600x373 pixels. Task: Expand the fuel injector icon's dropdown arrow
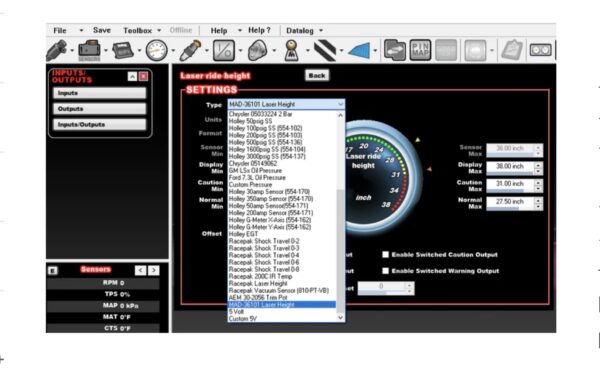coord(72,50)
